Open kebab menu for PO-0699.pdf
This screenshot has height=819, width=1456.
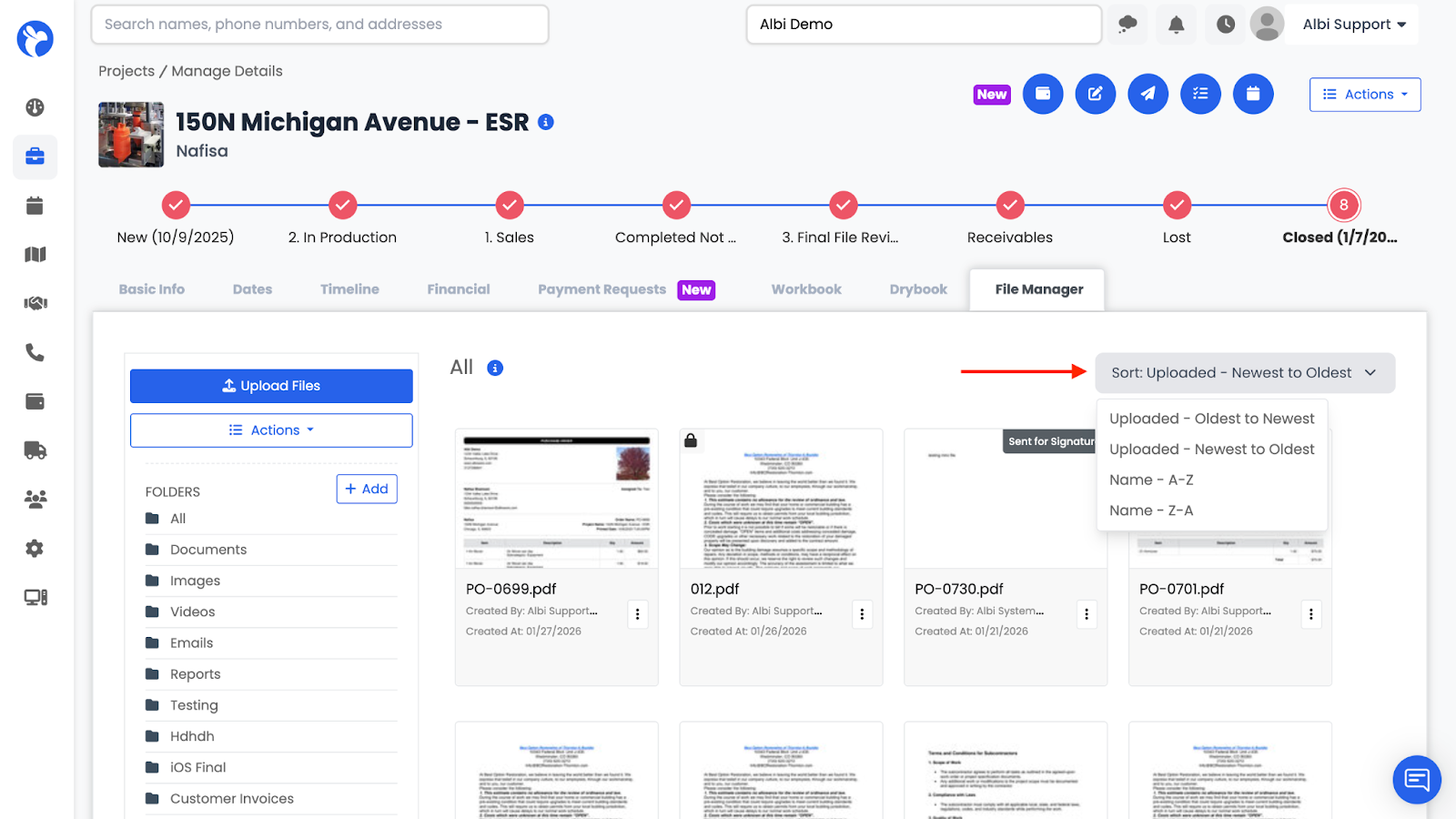(x=638, y=614)
